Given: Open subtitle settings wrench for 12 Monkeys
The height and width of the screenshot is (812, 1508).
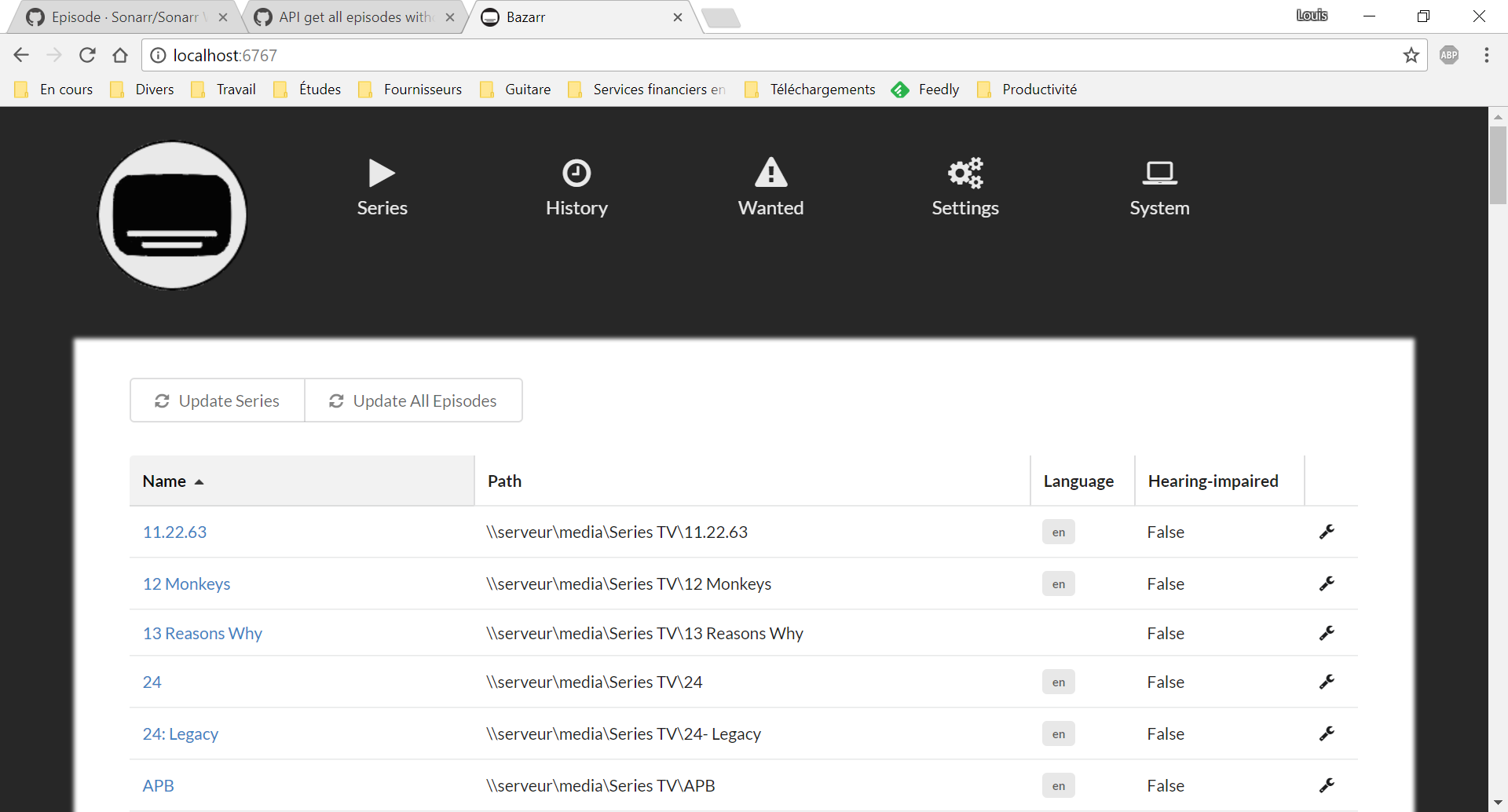Looking at the screenshot, I should coord(1327,583).
